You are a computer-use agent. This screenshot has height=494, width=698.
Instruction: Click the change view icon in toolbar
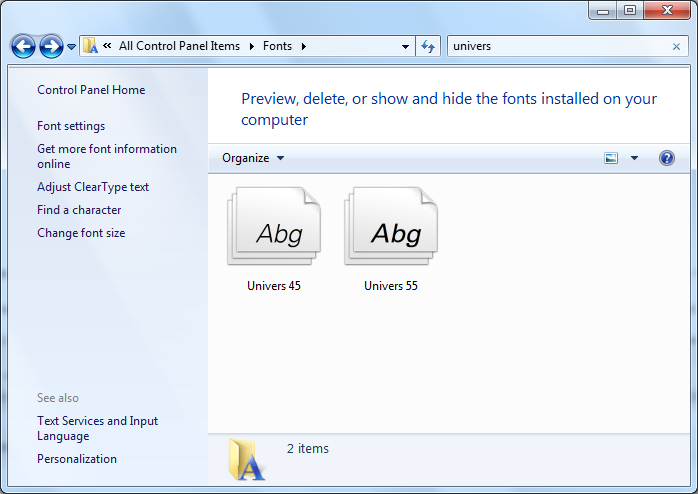click(611, 158)
